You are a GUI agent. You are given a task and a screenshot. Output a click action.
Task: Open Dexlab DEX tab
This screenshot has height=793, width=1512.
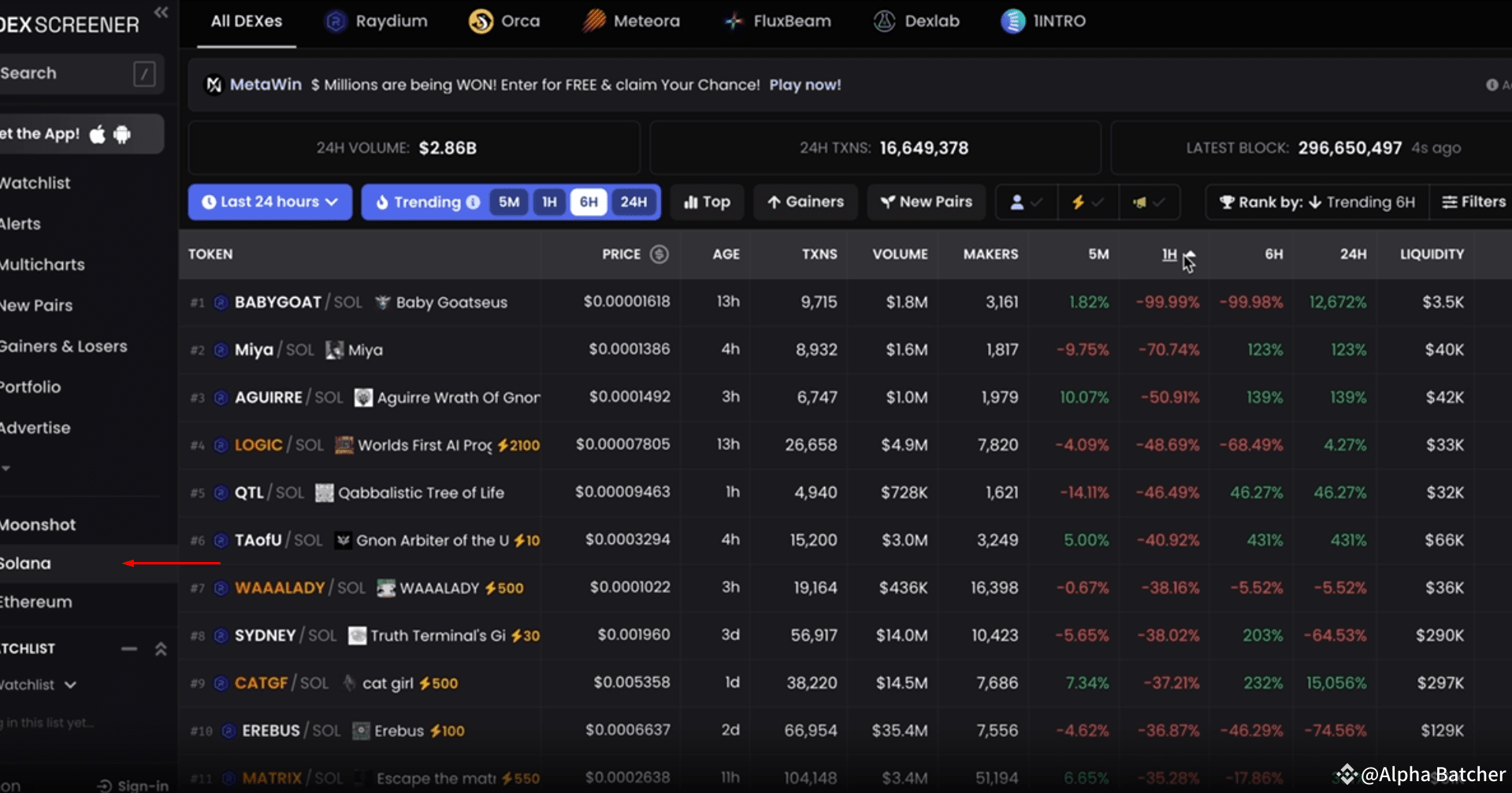(916, 21)
